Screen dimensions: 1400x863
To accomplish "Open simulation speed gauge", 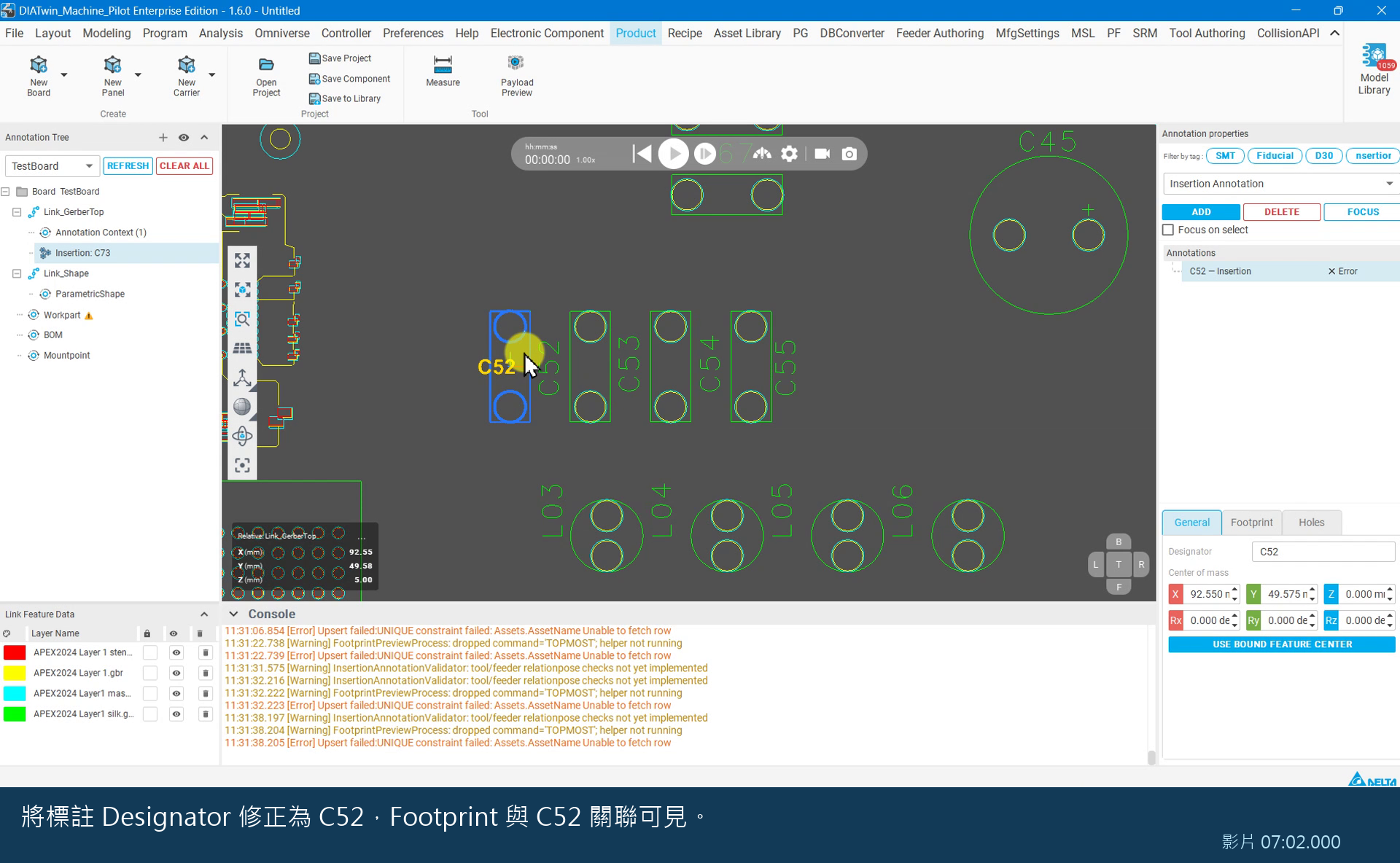I will (762, 154).
